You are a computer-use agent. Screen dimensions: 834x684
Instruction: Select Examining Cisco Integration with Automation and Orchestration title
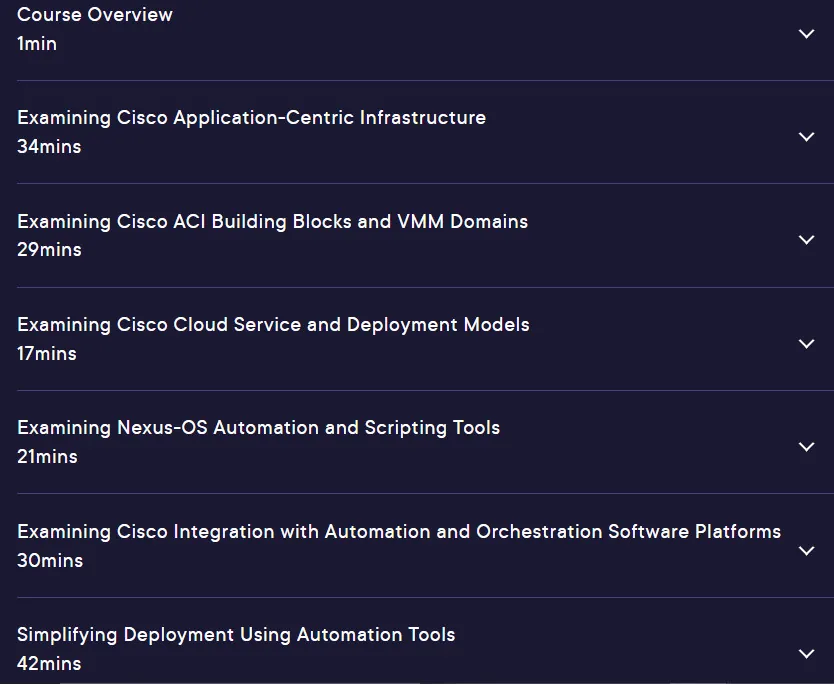[x=399, y=531]
